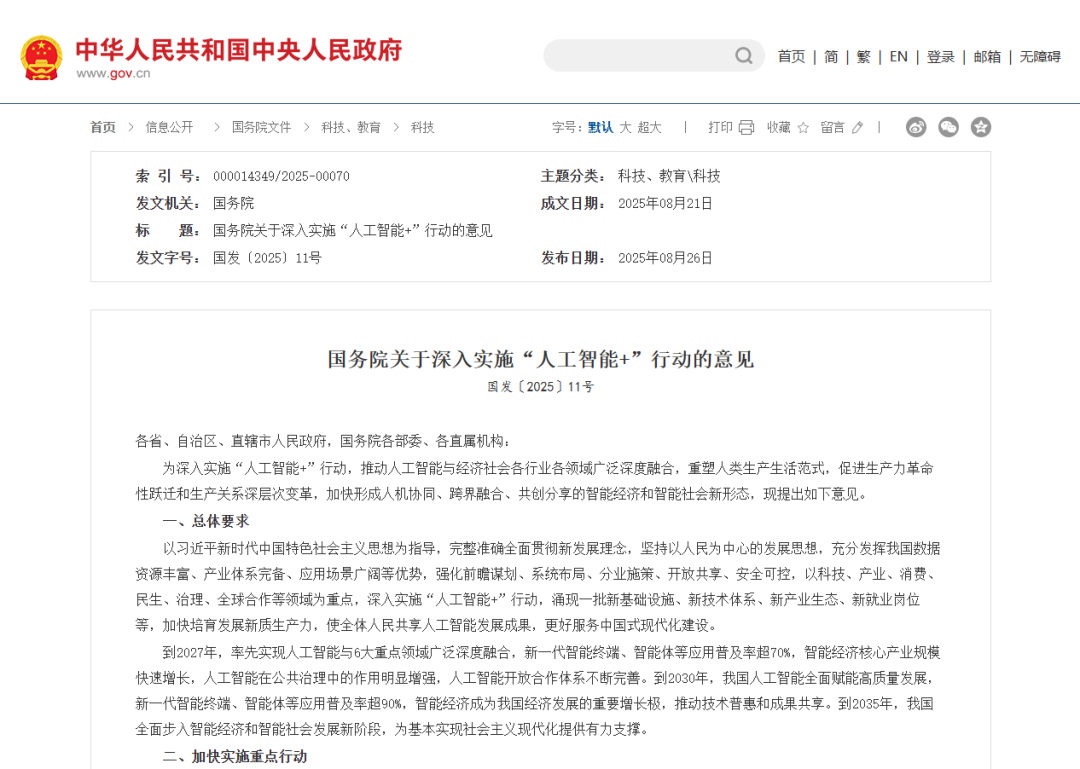
Task: Set font size to 超大
Action: point(648,127)
